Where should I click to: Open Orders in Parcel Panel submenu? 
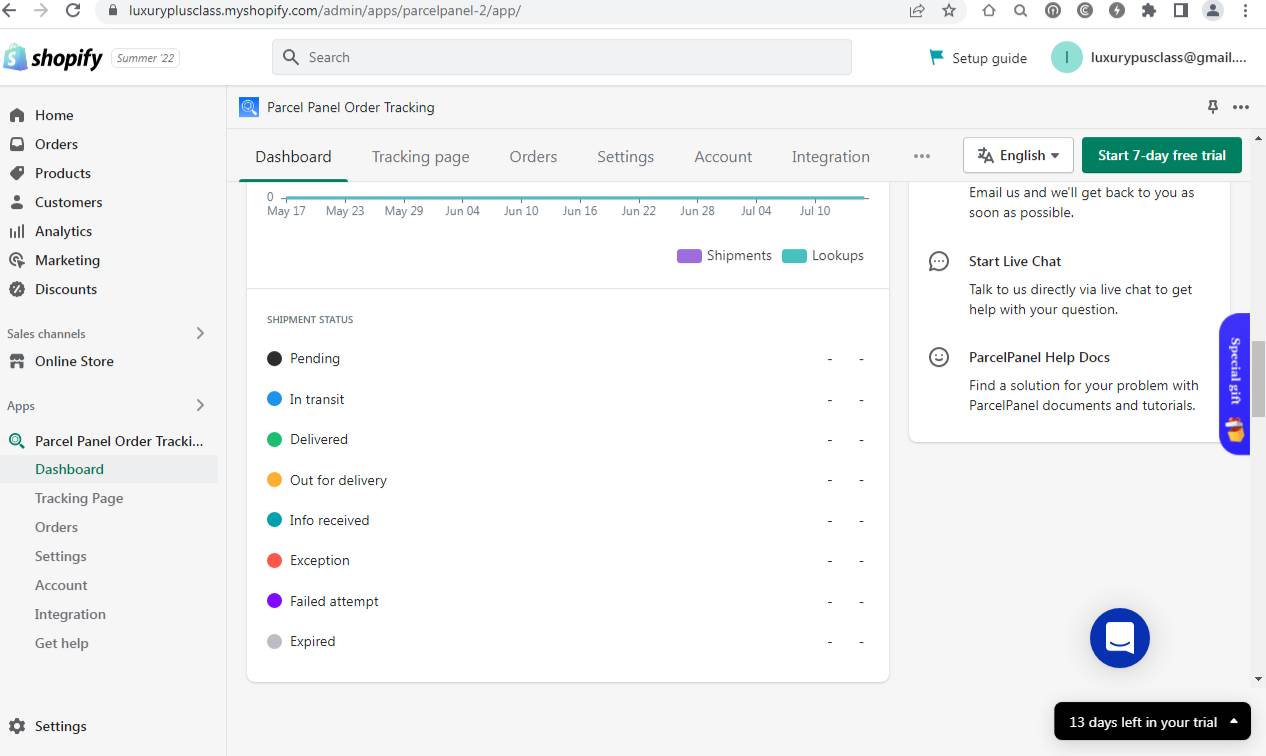pos(56,527)
